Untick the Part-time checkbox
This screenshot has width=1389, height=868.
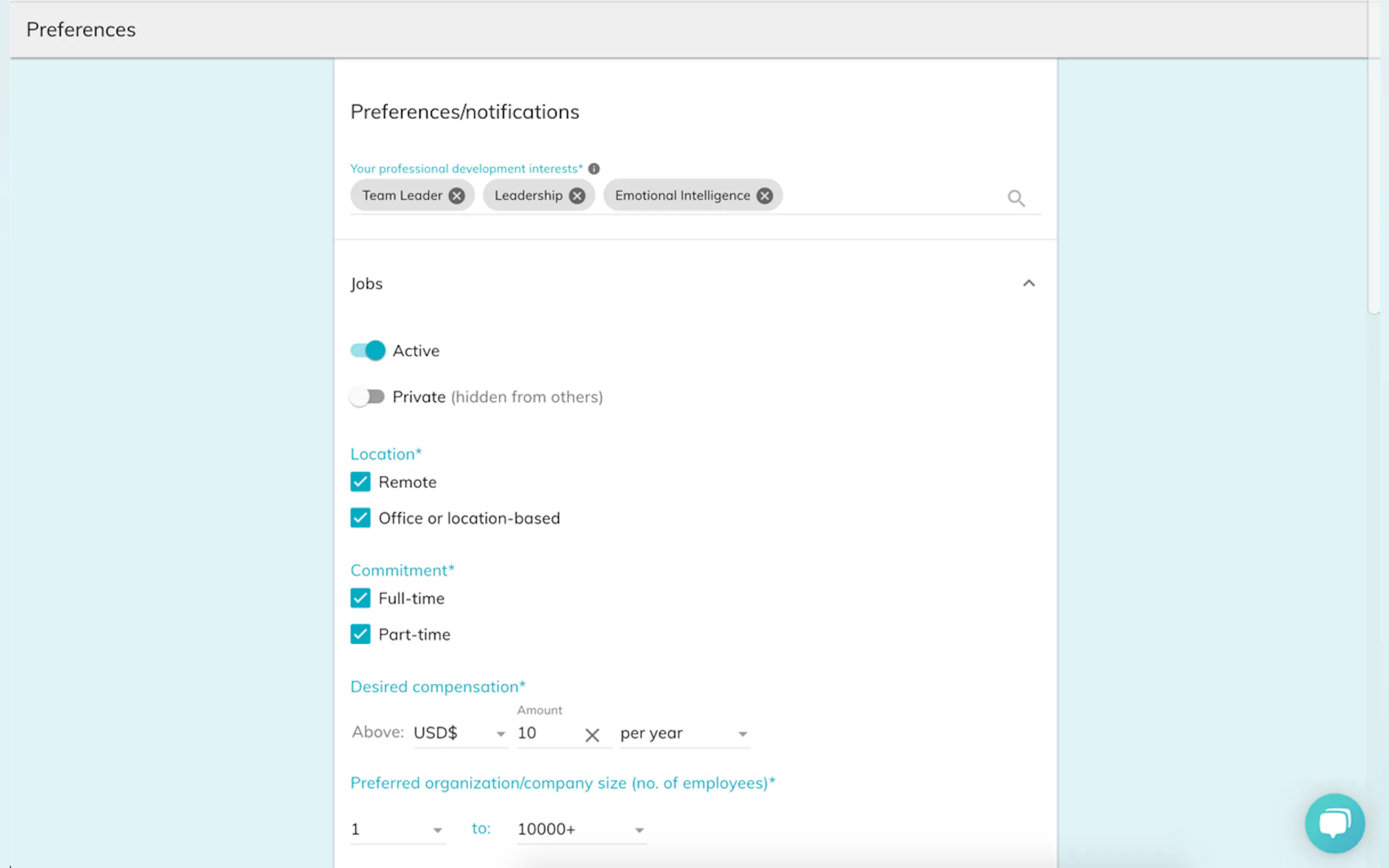(x=360, y=635)
